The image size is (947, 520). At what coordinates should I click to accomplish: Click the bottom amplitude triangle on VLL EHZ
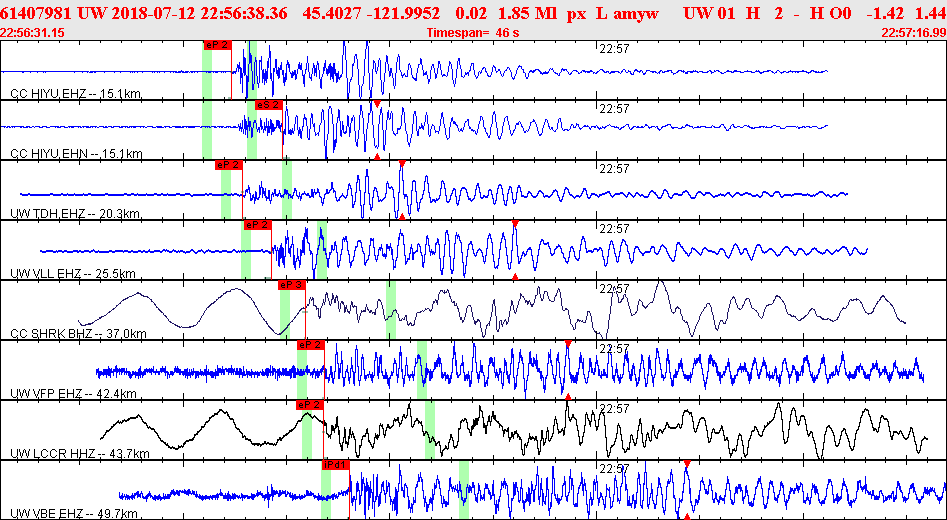pyautogui.click(x=515, y=277)
